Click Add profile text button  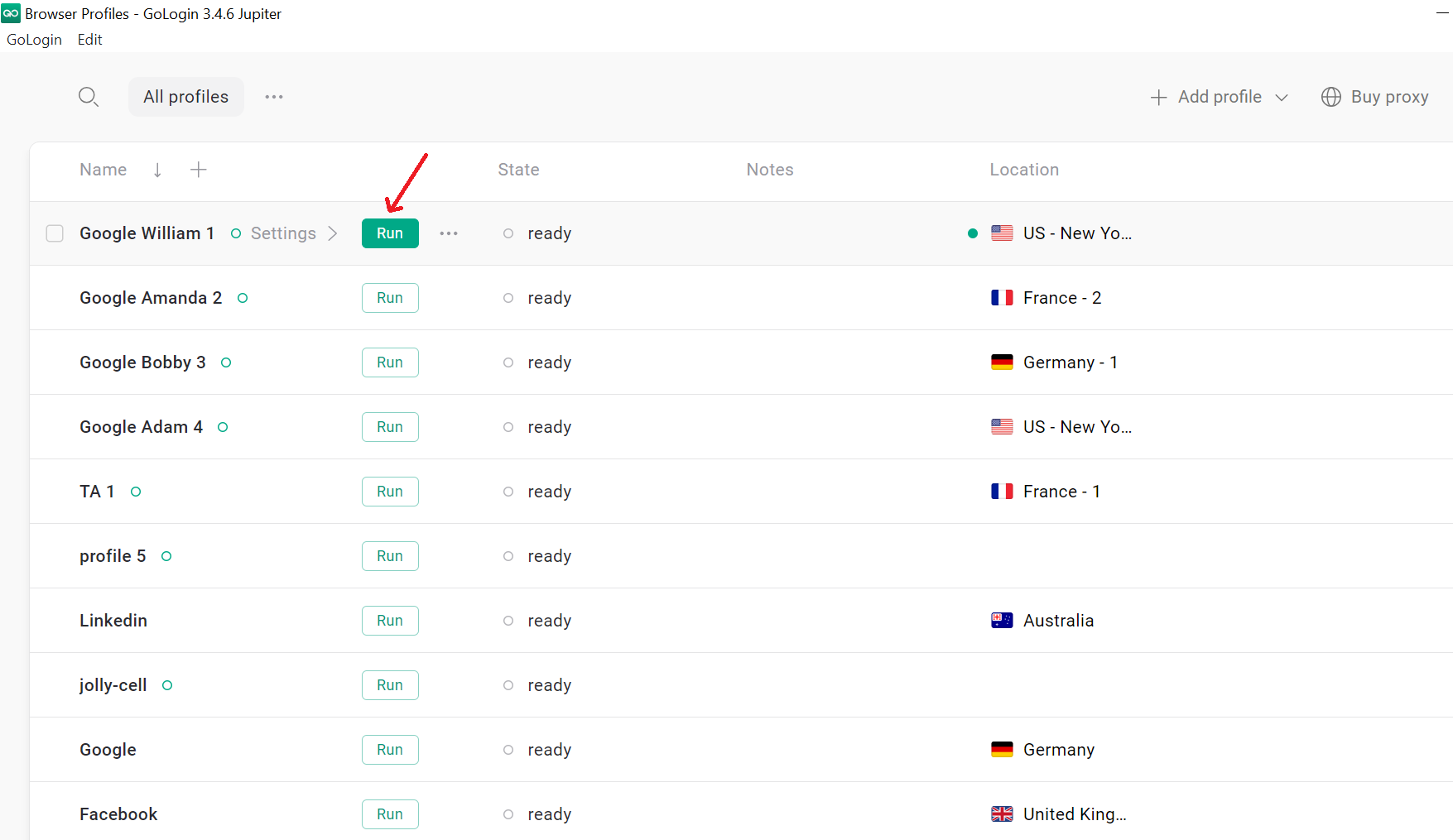(x=1220, y=97)
